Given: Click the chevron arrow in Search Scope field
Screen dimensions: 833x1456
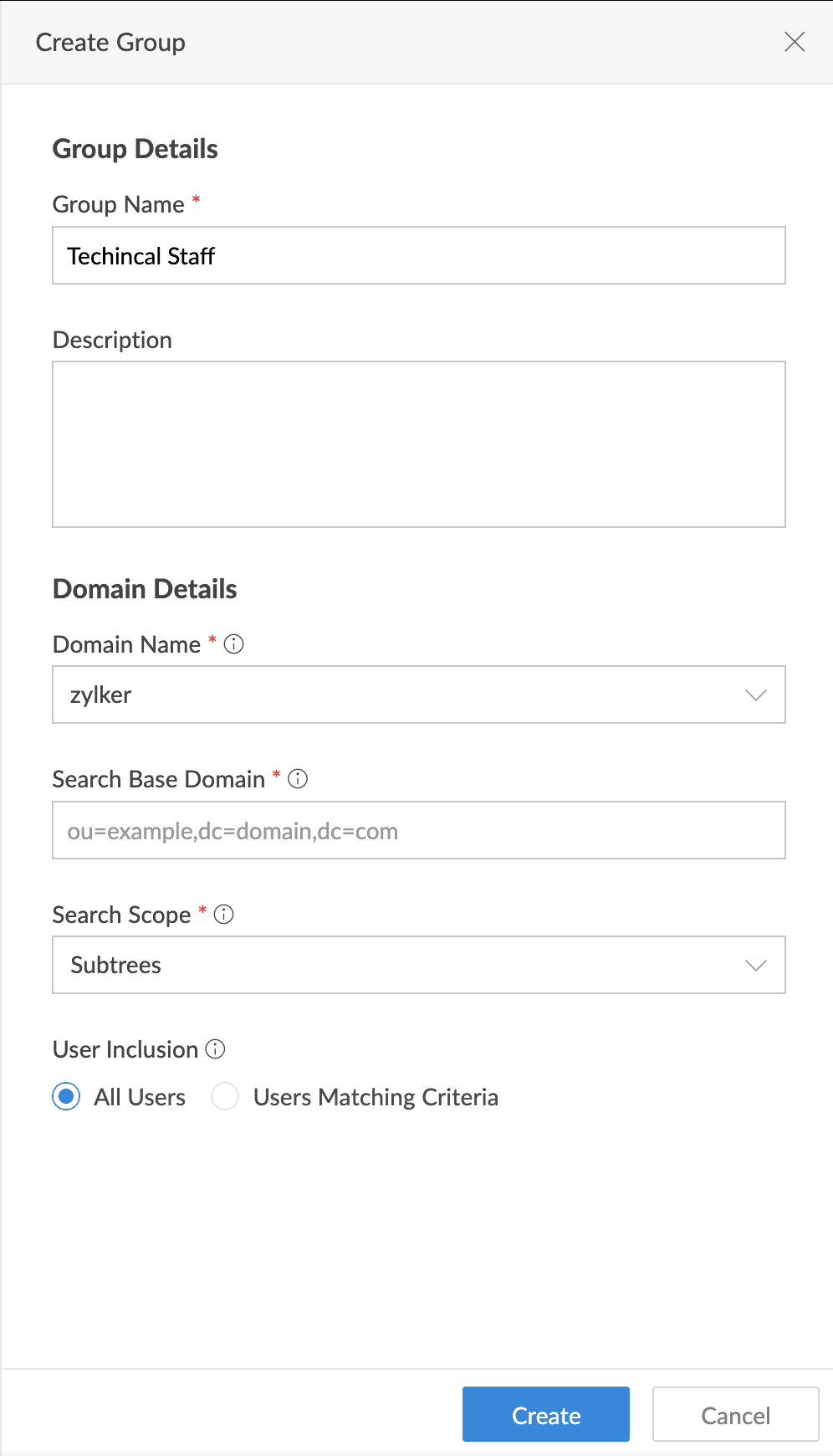Looking at the screenshot, I should [x=755, y=966].
